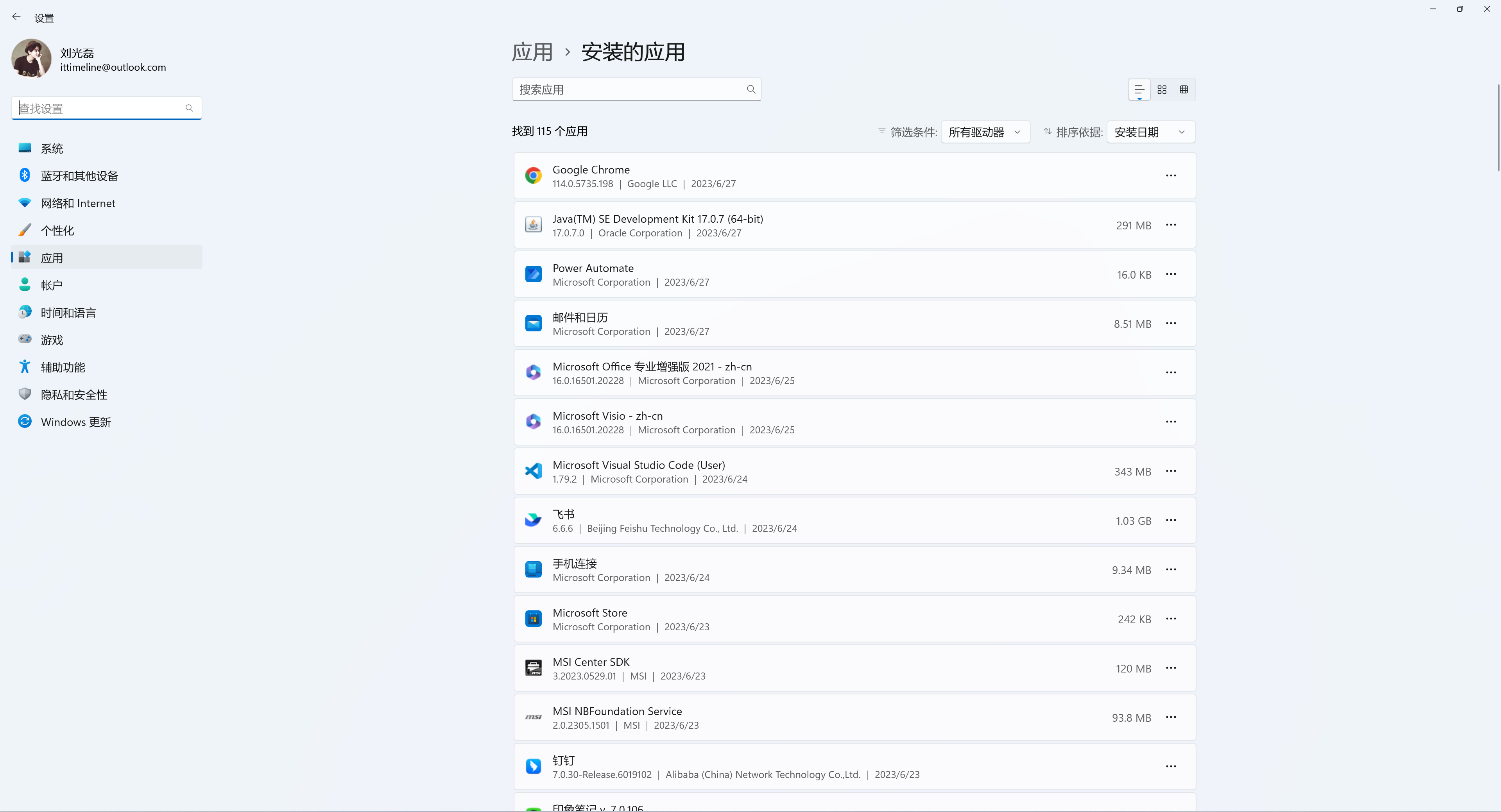Screen dimensions: 1501x812
Task: Switch to list view layout icon
Action: pos(1139,90)
